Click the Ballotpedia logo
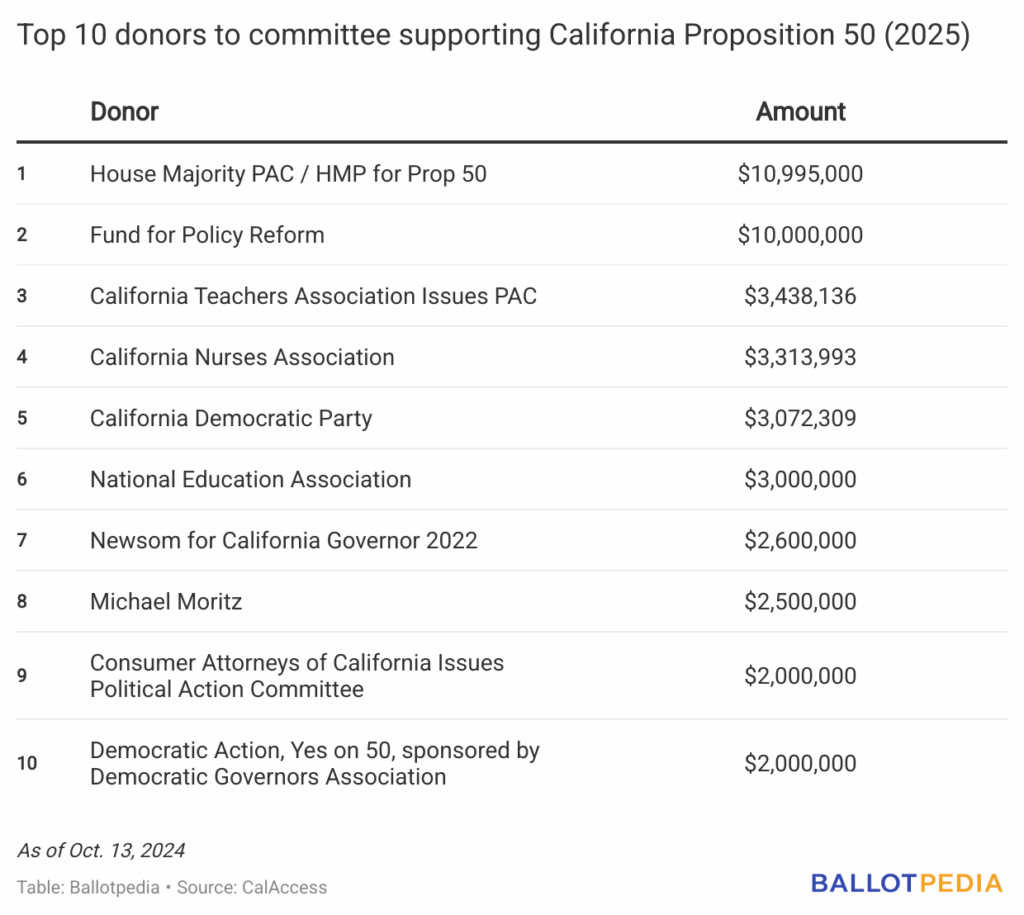The height and width of the screenshot is (915, 1024). tap(906, 883)
